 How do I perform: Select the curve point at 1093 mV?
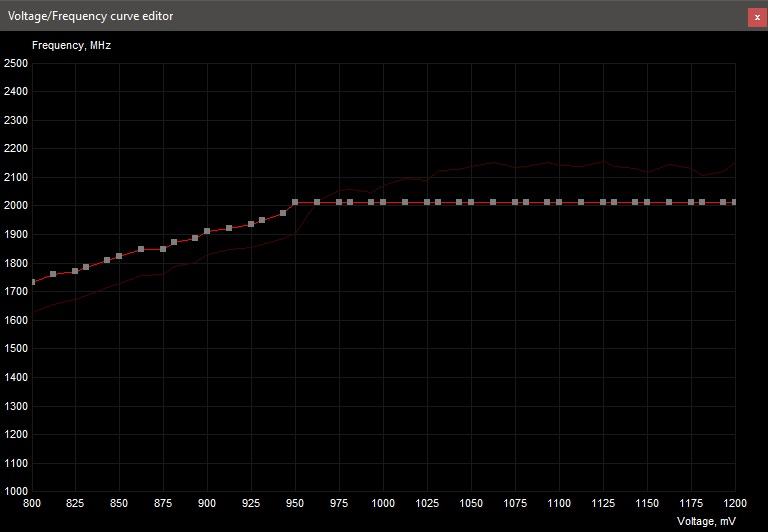[x=547, y=202]
